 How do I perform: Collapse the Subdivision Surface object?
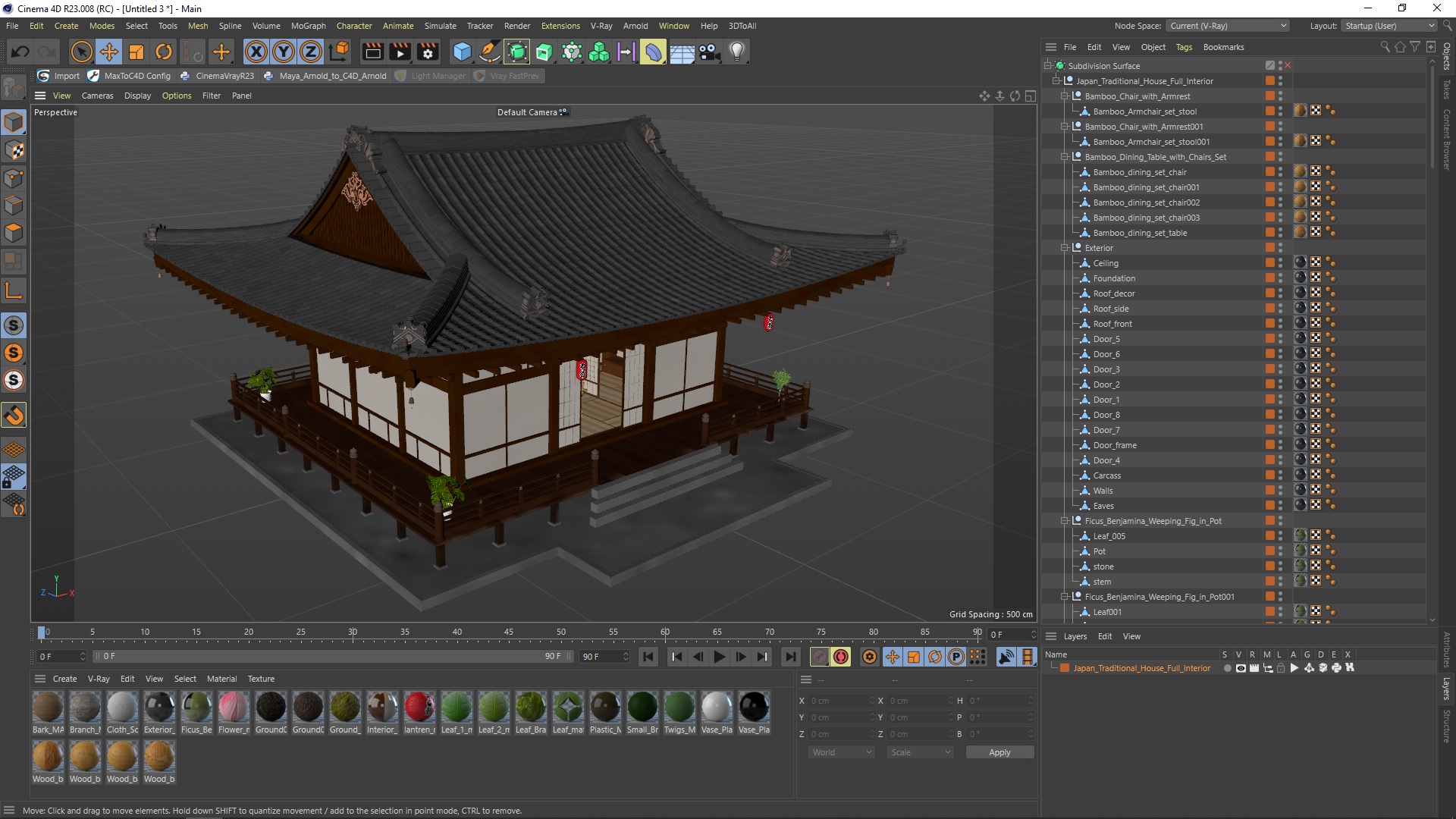pos(1048,66)
